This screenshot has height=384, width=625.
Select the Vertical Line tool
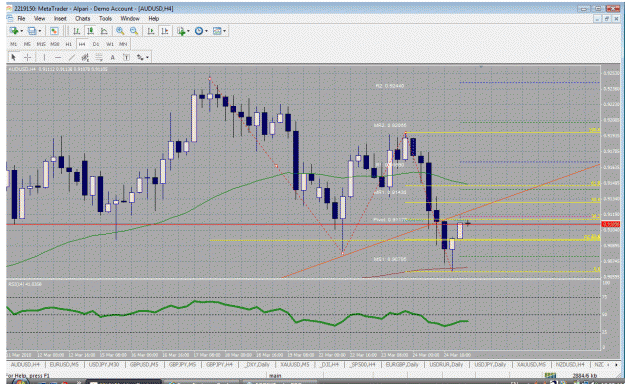click(x=44, y=57)
